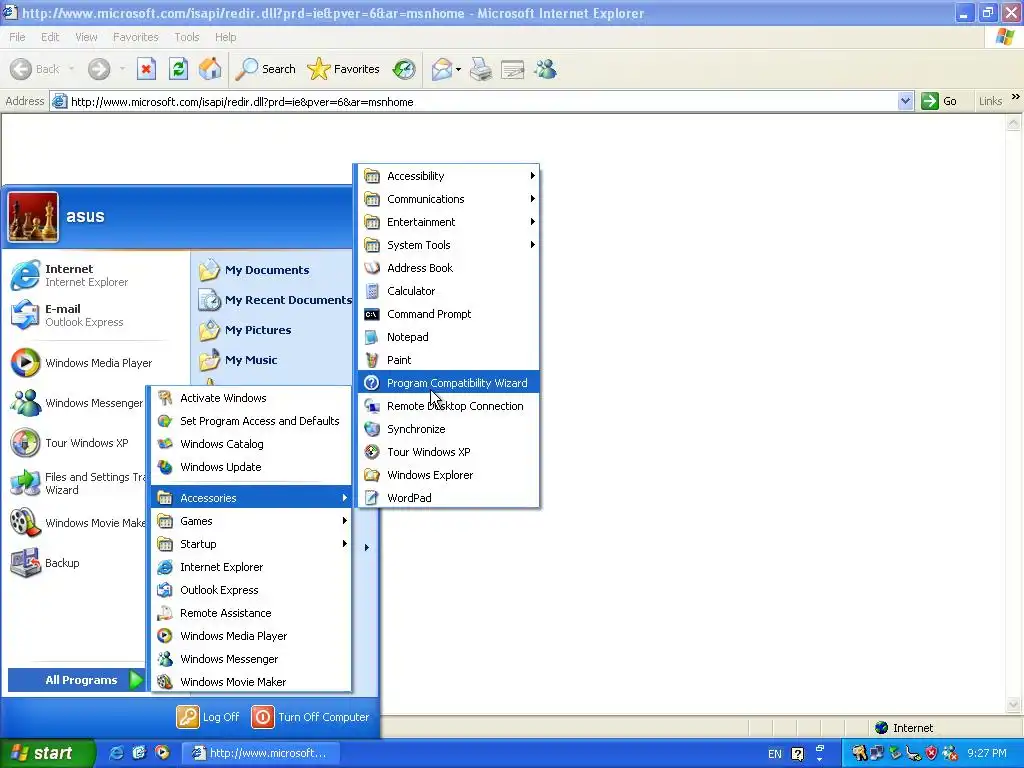Expand the Communications submenu

[x=449, y=199]
